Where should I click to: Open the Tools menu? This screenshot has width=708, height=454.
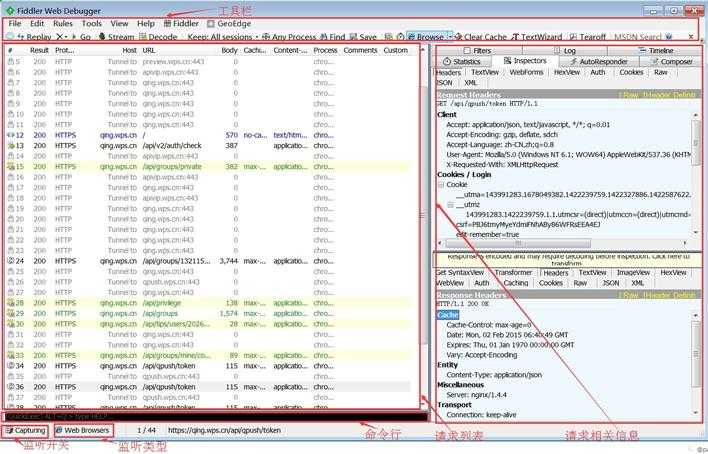[92, 23]
